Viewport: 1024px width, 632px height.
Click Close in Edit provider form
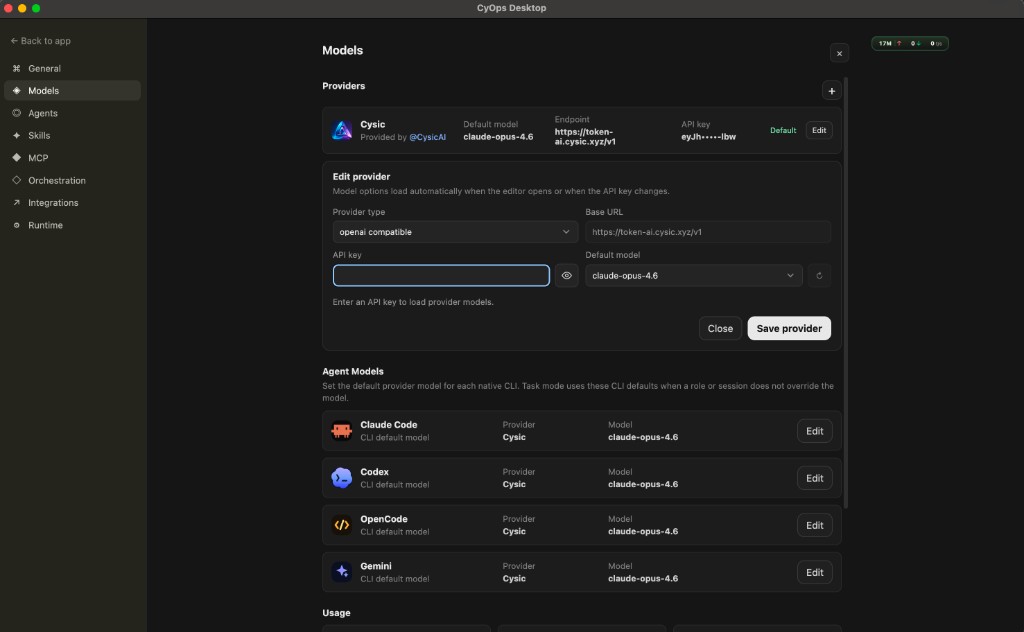[x=720, y=328]
